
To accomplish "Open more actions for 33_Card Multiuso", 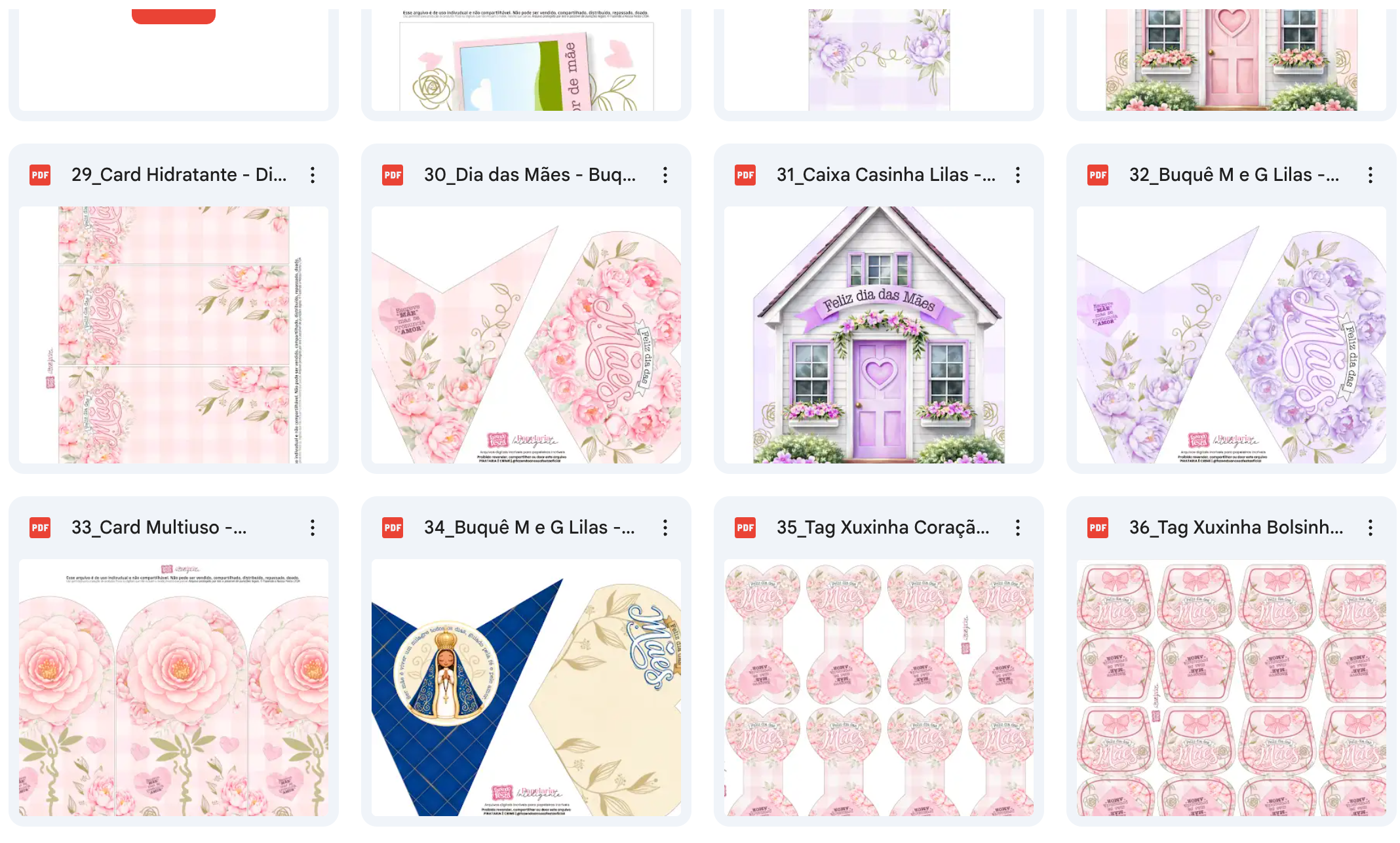I will pos(313,528).
